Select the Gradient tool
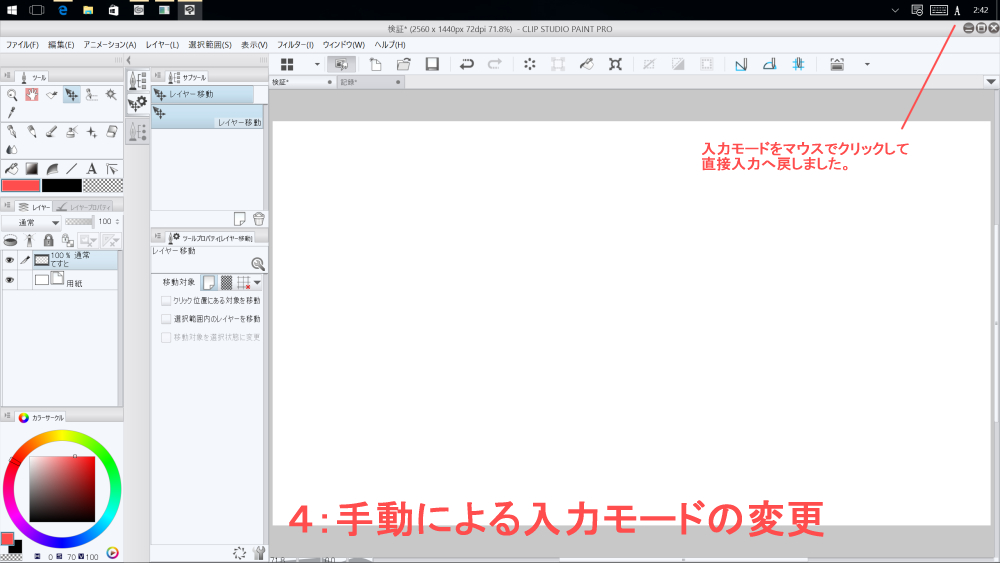Screen dimensions: 1000x563 click(31, 168)
